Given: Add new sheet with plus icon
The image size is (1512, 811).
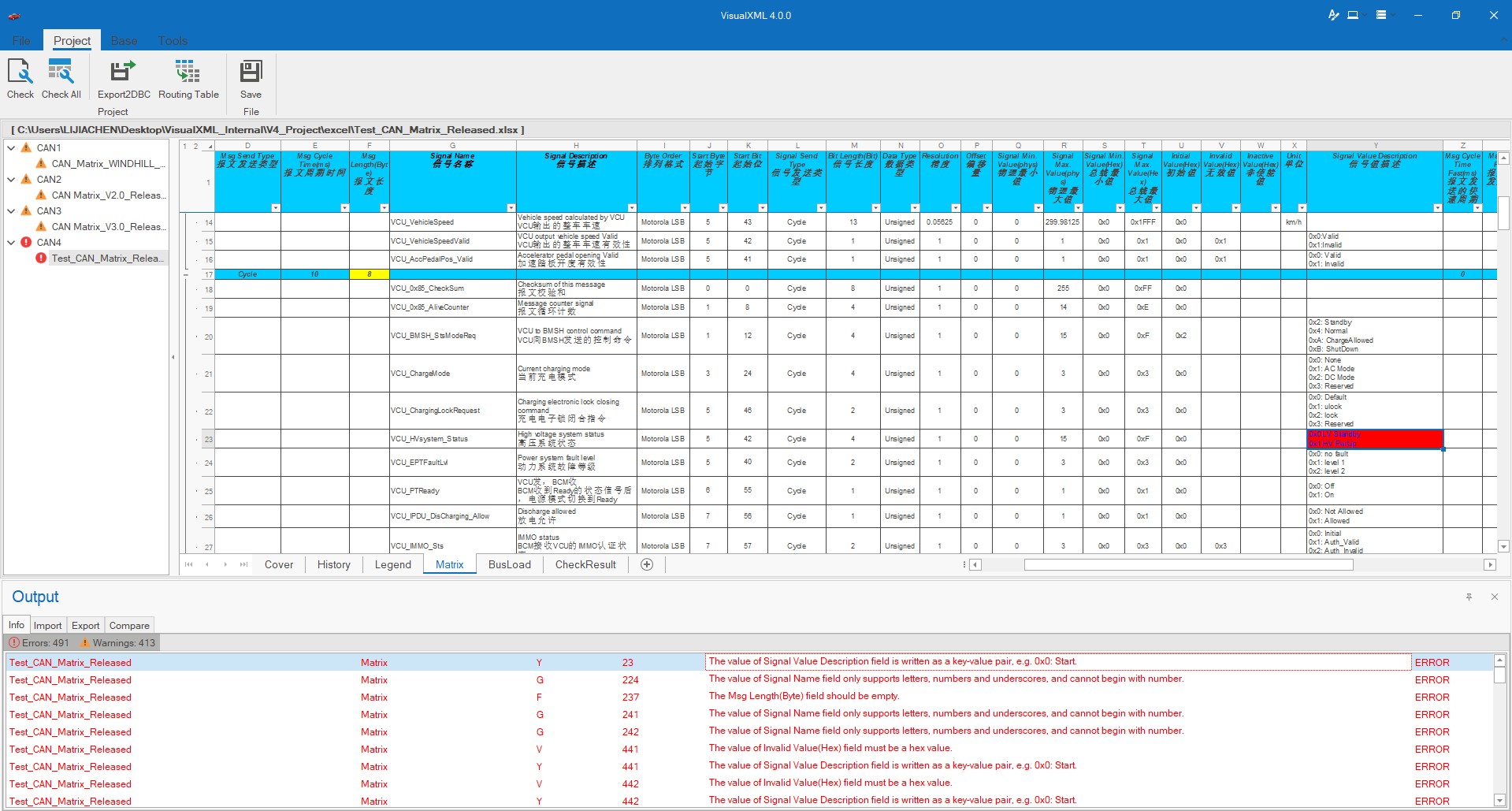Looking at the screenshot, I should pyautogui.click(x=647, y=564).
